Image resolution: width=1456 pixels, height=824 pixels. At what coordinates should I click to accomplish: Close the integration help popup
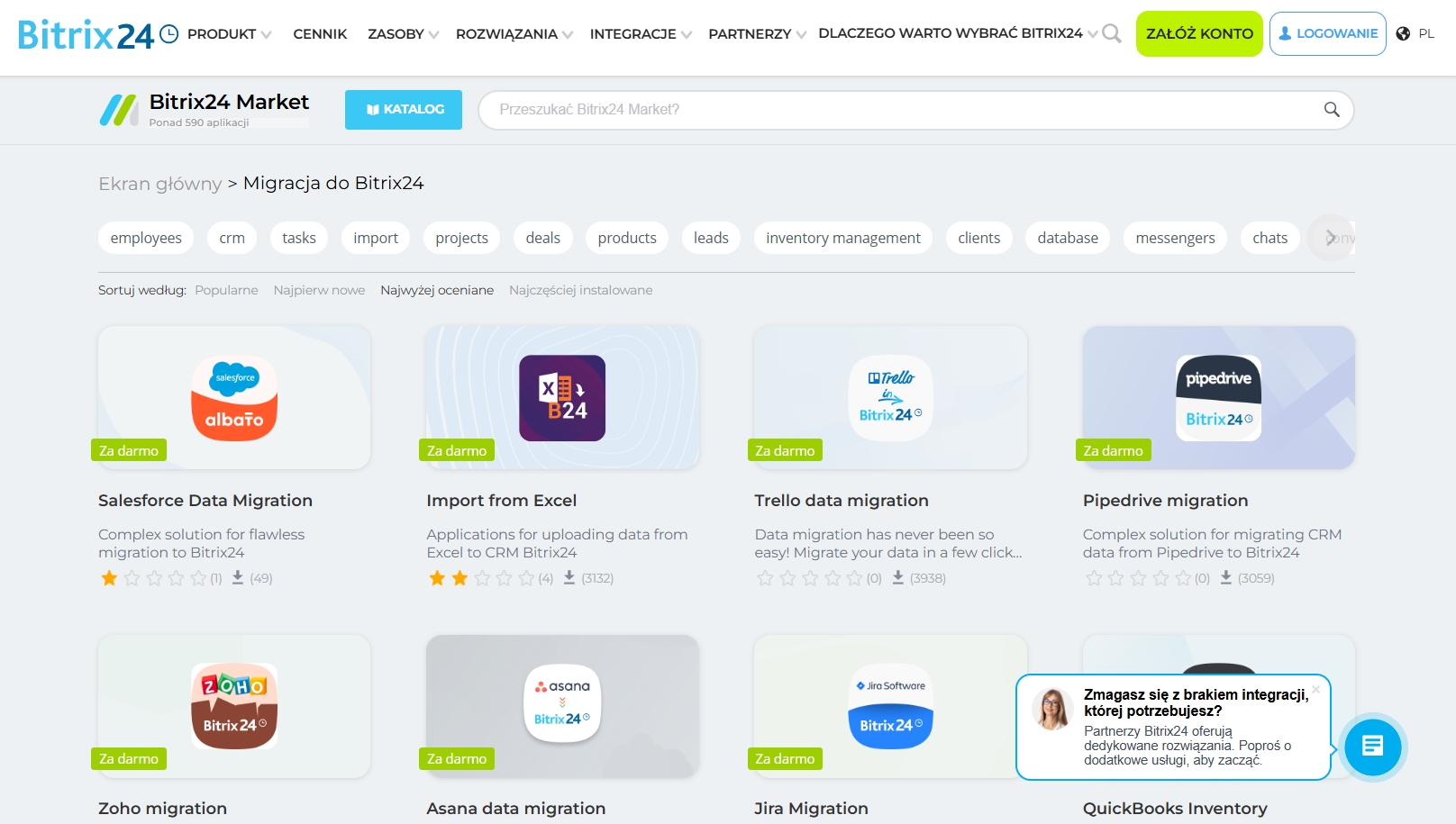(1315, 690)
